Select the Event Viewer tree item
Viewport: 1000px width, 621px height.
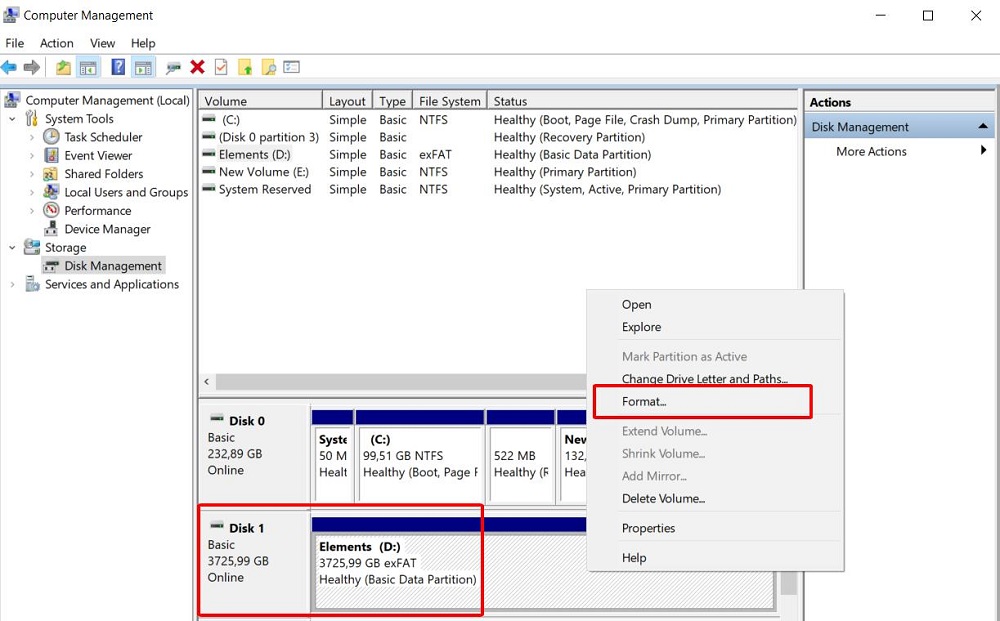[98, 156]
